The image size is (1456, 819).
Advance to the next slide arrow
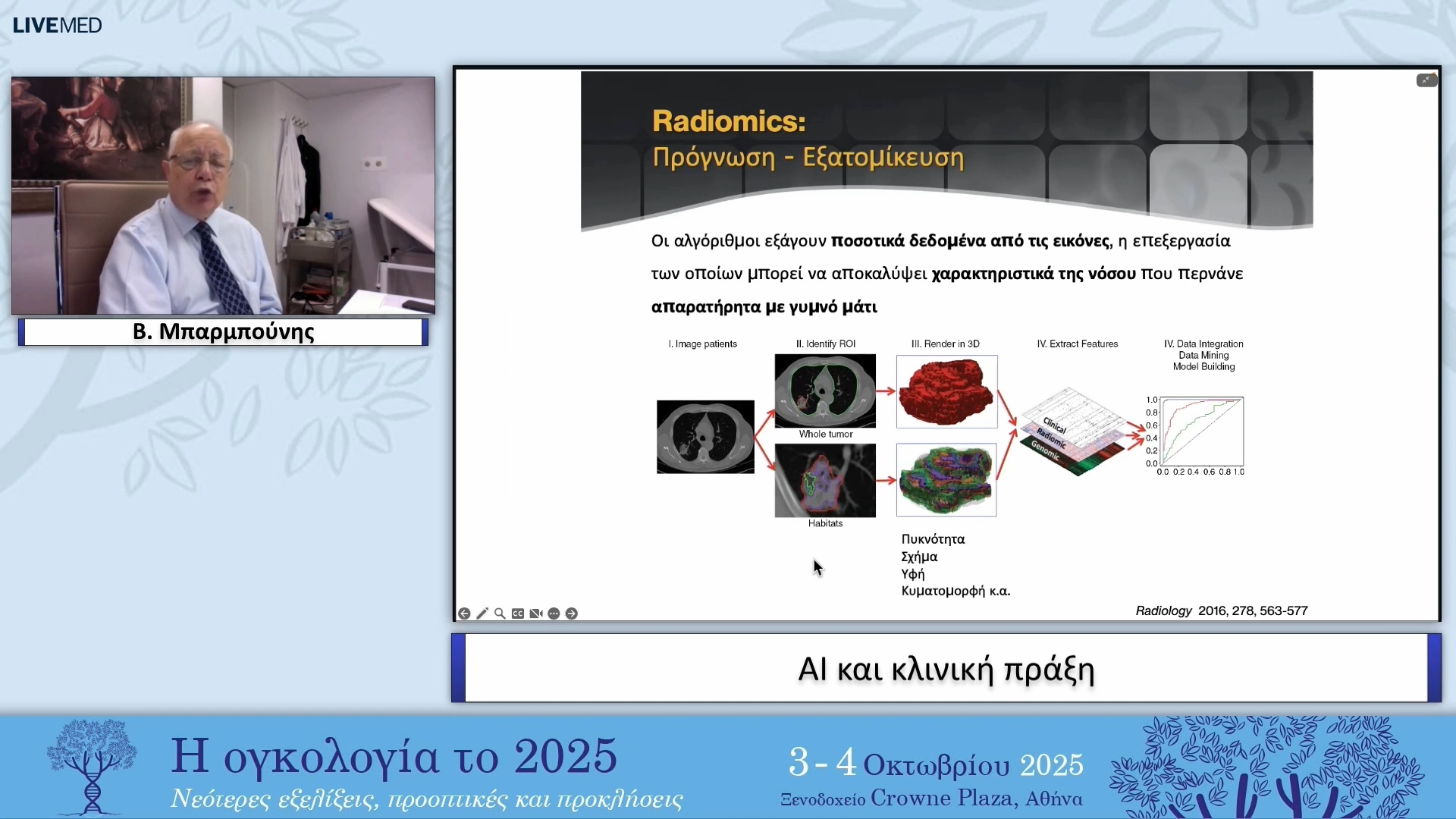point(572,613)
